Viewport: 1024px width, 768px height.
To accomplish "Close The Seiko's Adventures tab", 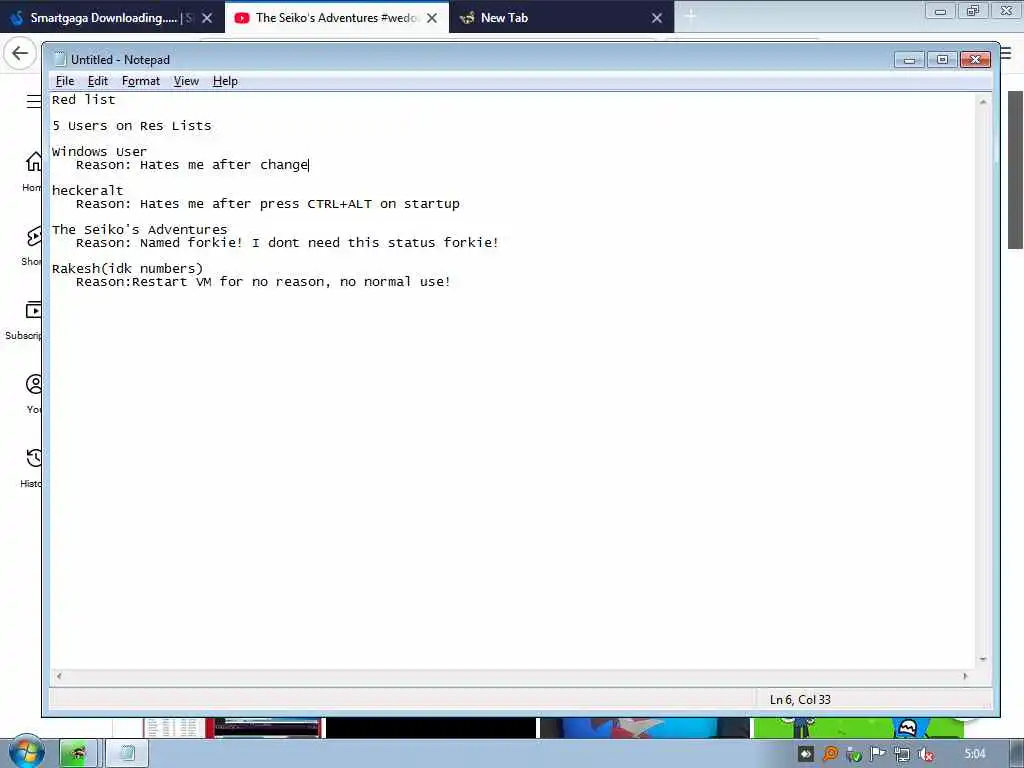I will (x=432, y=18).
